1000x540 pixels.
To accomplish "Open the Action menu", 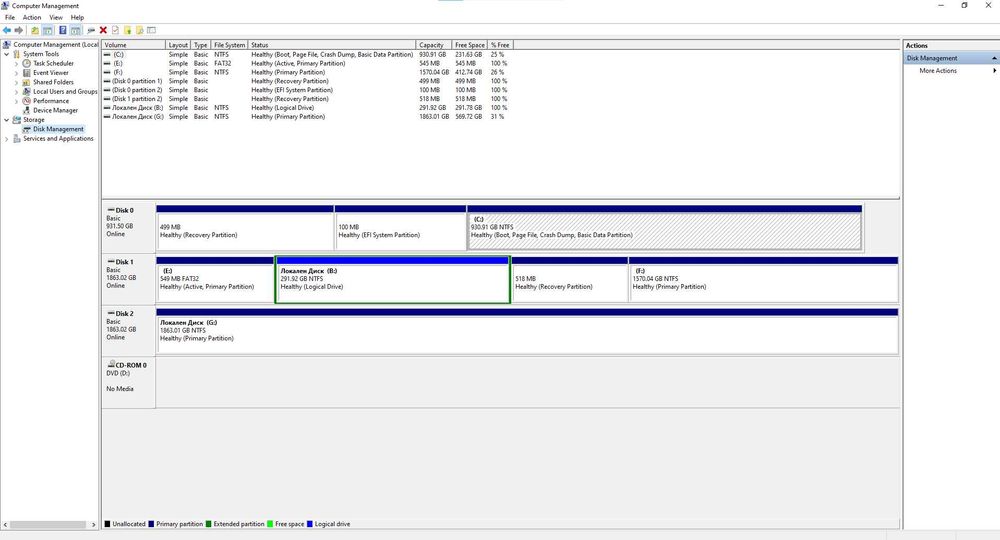I will click(32, 17).
